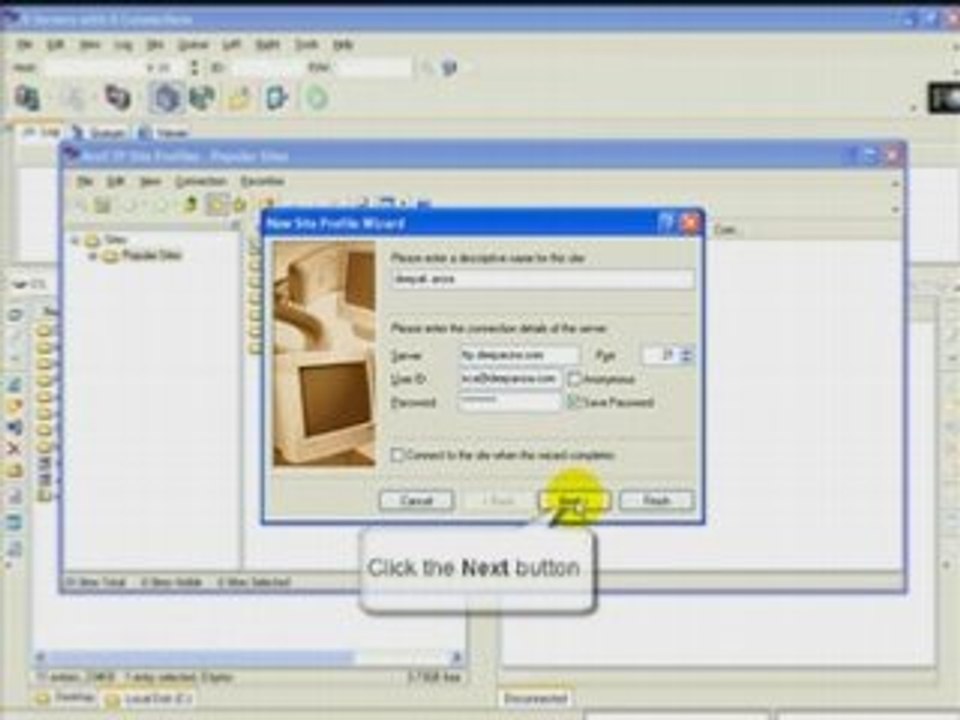Click the quick-connect icon right of password field
The height and width of the screenshot is (720, 960).
click(x=449, y=67)
